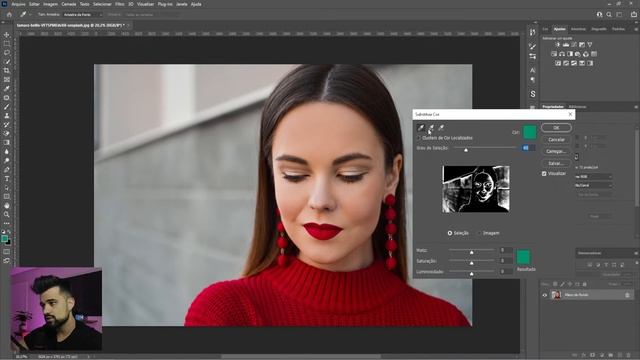The image size is (640, 360).
Task: Choose the Add to Sample eyedropper
Action: pyautogui.click(x=431, y=128)
